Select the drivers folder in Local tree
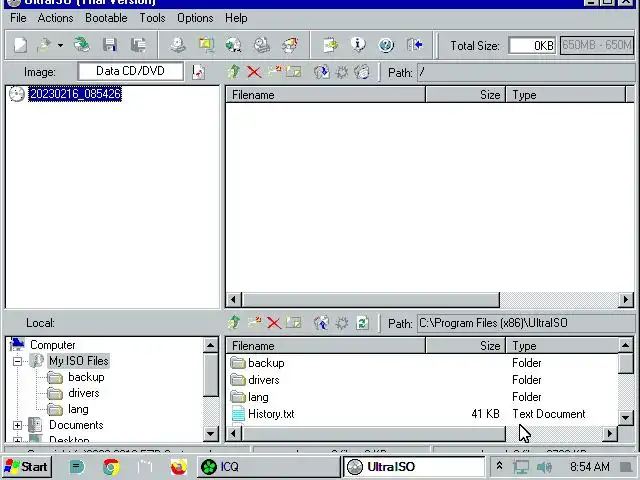The width and height of the screenshot is (640, 480). coord(84,393)
